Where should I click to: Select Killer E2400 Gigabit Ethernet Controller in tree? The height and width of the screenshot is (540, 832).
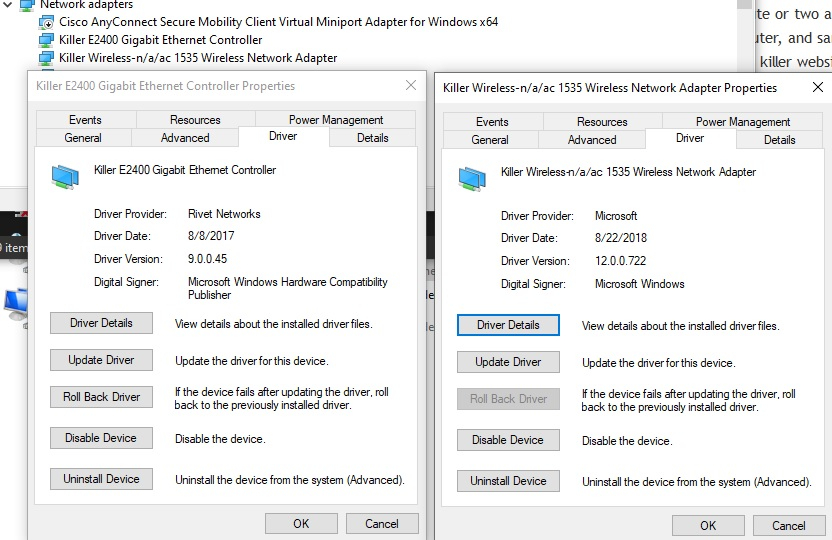pyautogui.click(x=161, y=40)
